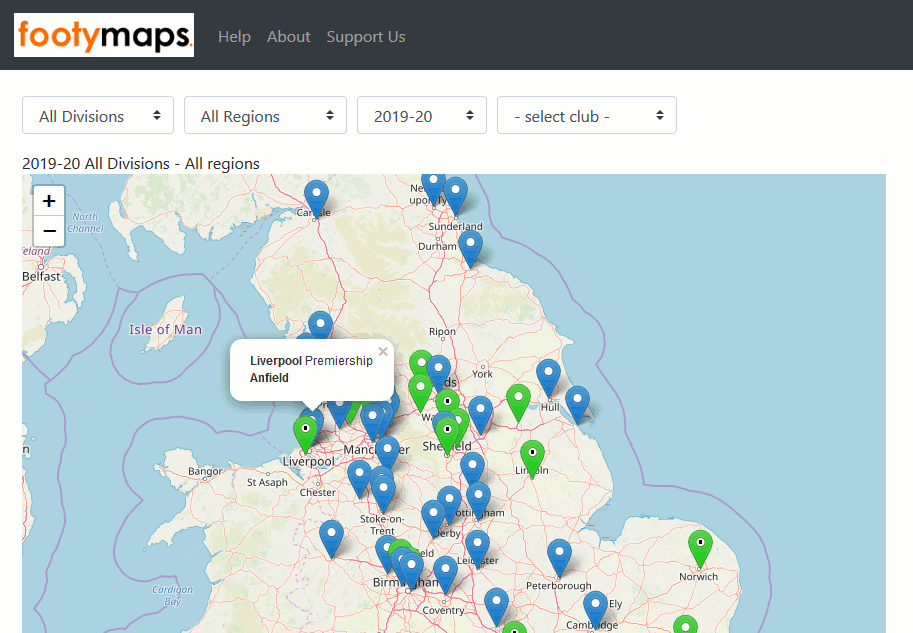Click the blue Cambridge marker pin
Image resolution: width=913 pixels, height=633 pixels.
point(595,607)
